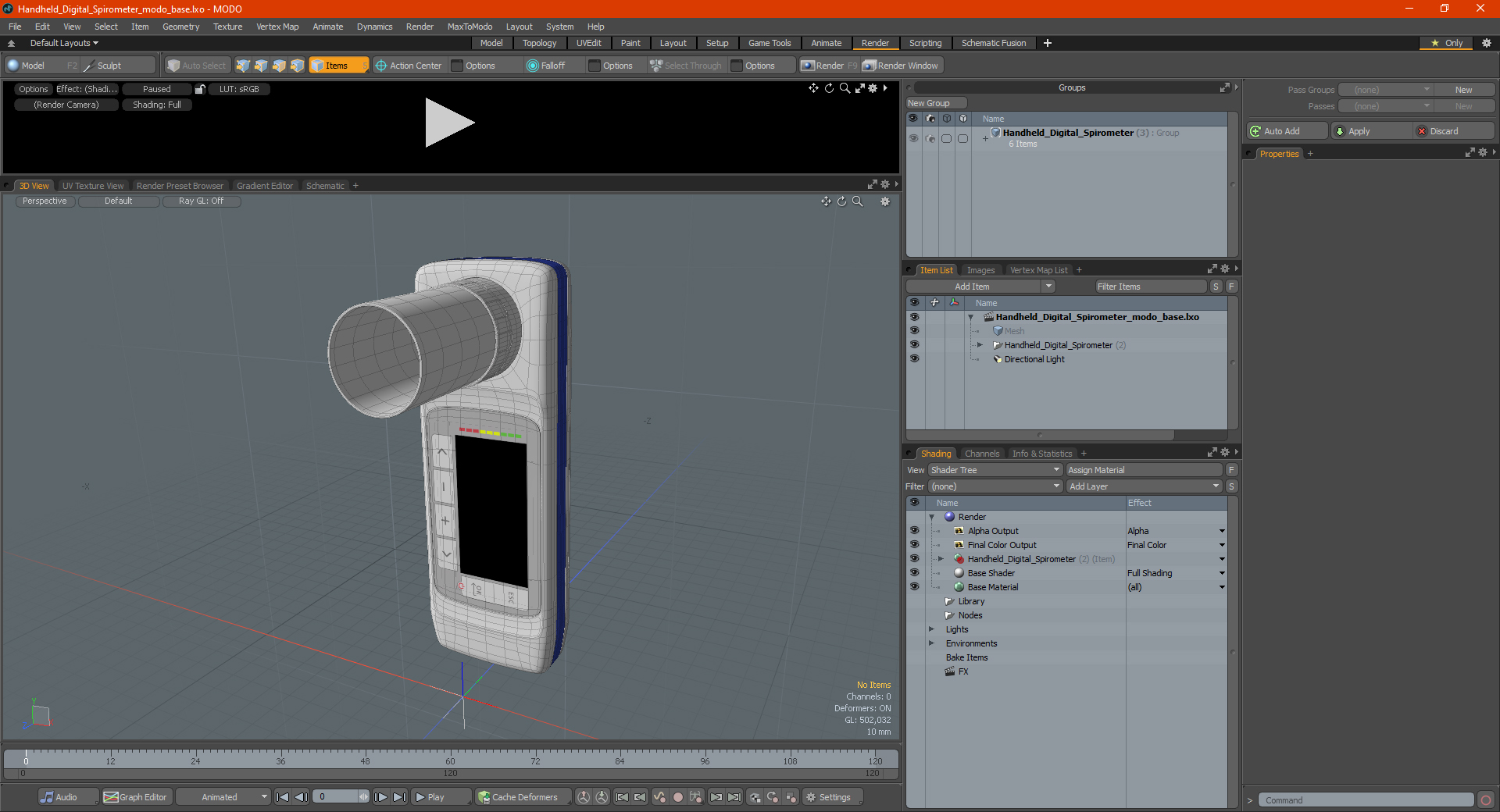Toggle the autokey record dot button
1500x812 pixels.
tap(678, 797)
